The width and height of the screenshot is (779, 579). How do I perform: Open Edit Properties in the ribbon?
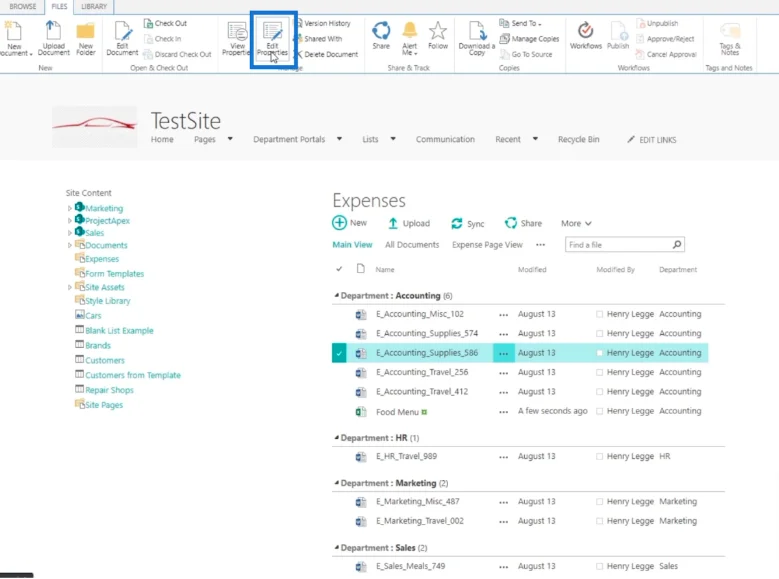tap(272, 38)
